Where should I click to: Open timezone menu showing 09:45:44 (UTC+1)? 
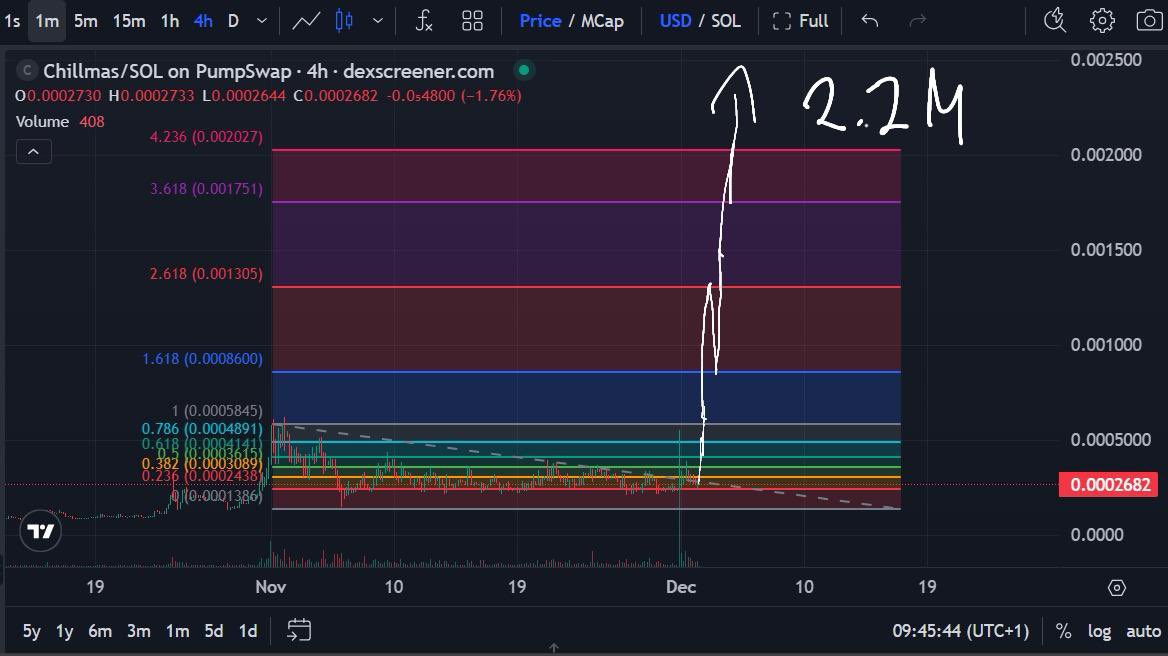pos(960,631)
